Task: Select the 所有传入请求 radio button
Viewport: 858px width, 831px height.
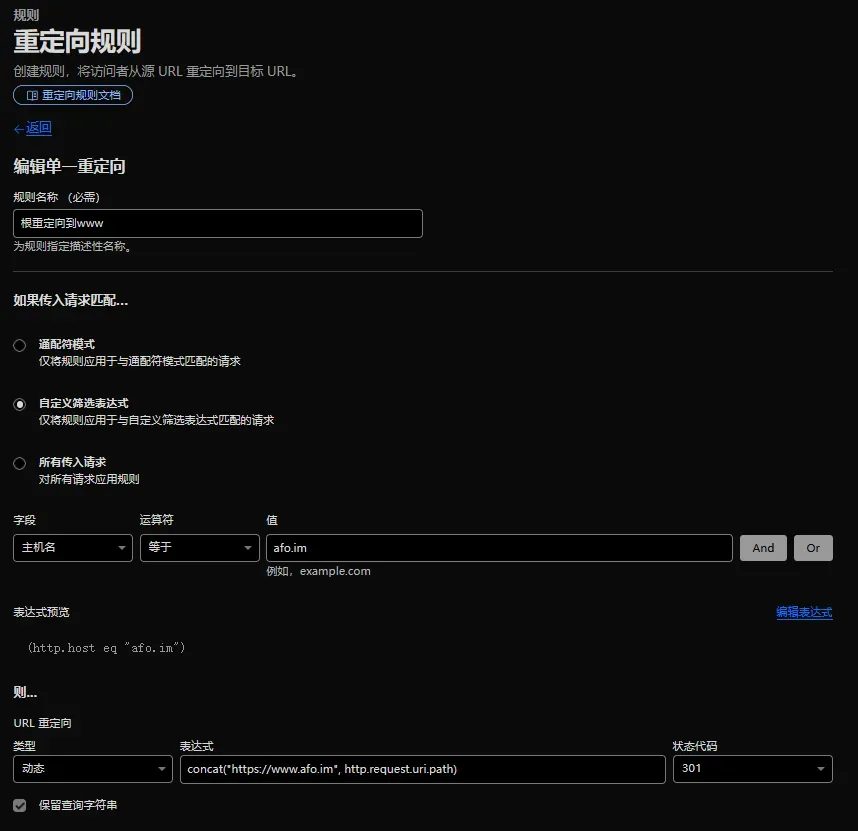Action: pyautogui.click(x=20, y=463)
